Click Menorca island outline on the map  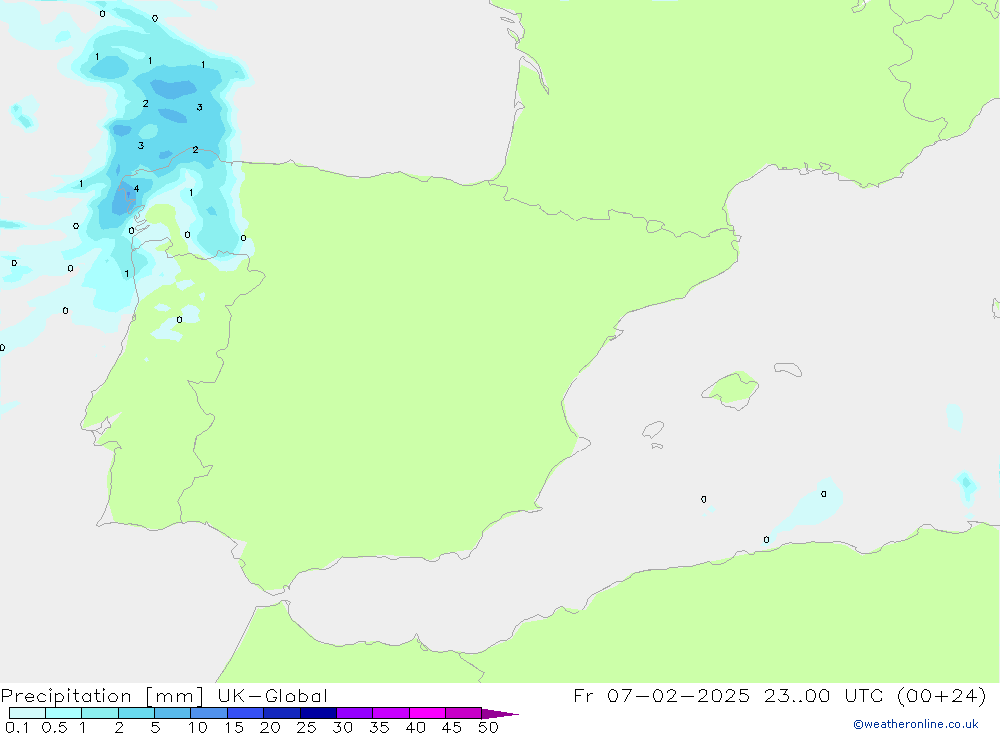tap(788, 369)
